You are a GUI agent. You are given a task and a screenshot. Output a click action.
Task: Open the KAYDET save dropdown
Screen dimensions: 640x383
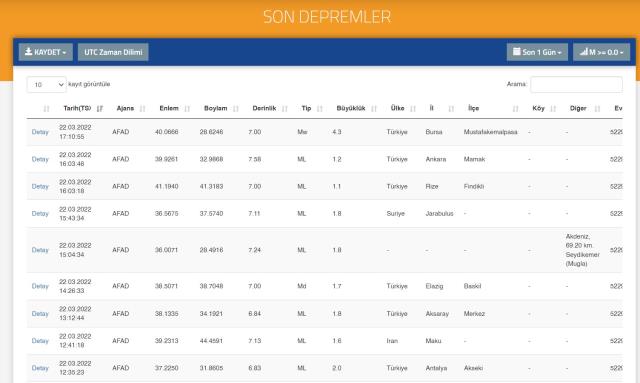coord(46,52)
